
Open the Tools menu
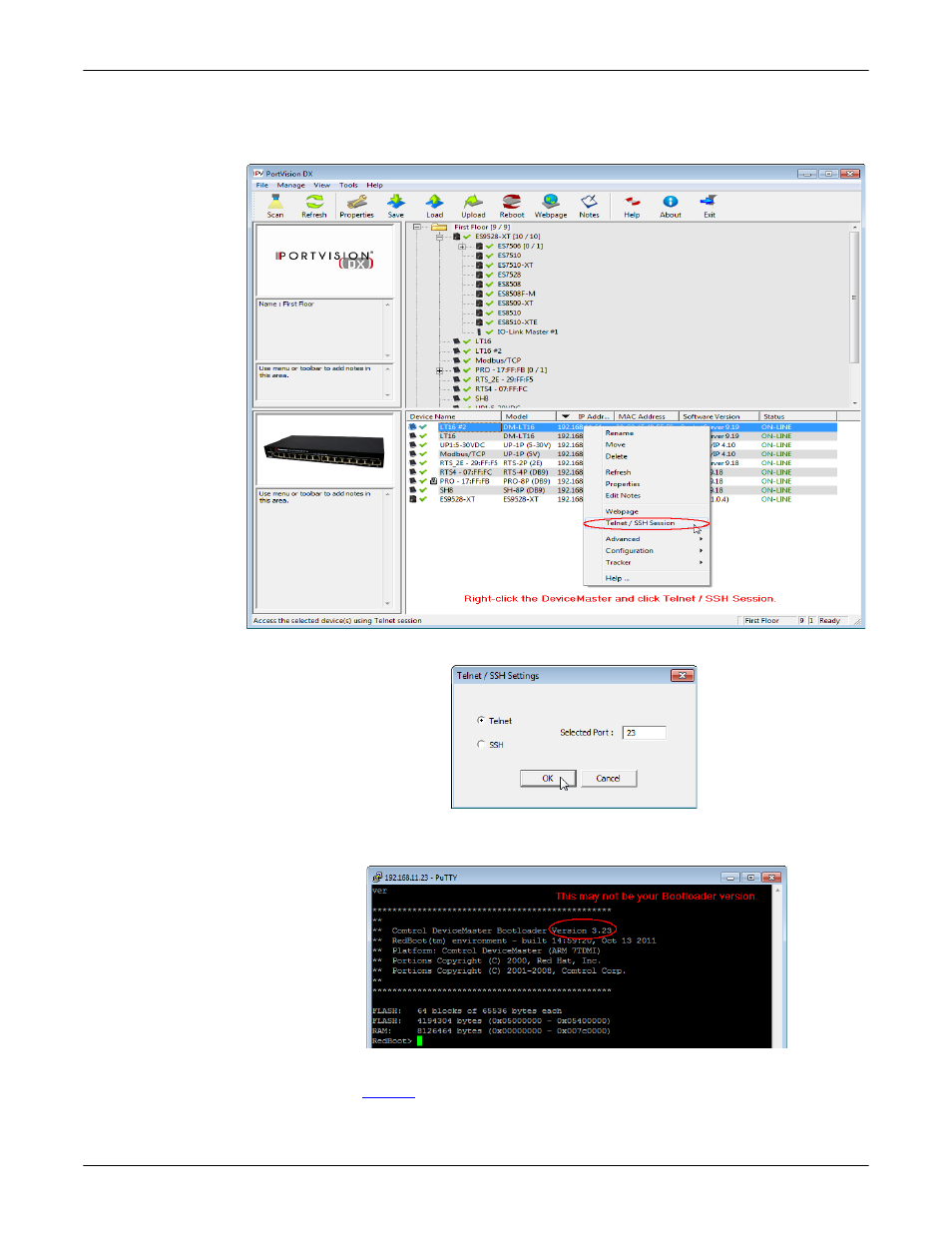348,185
